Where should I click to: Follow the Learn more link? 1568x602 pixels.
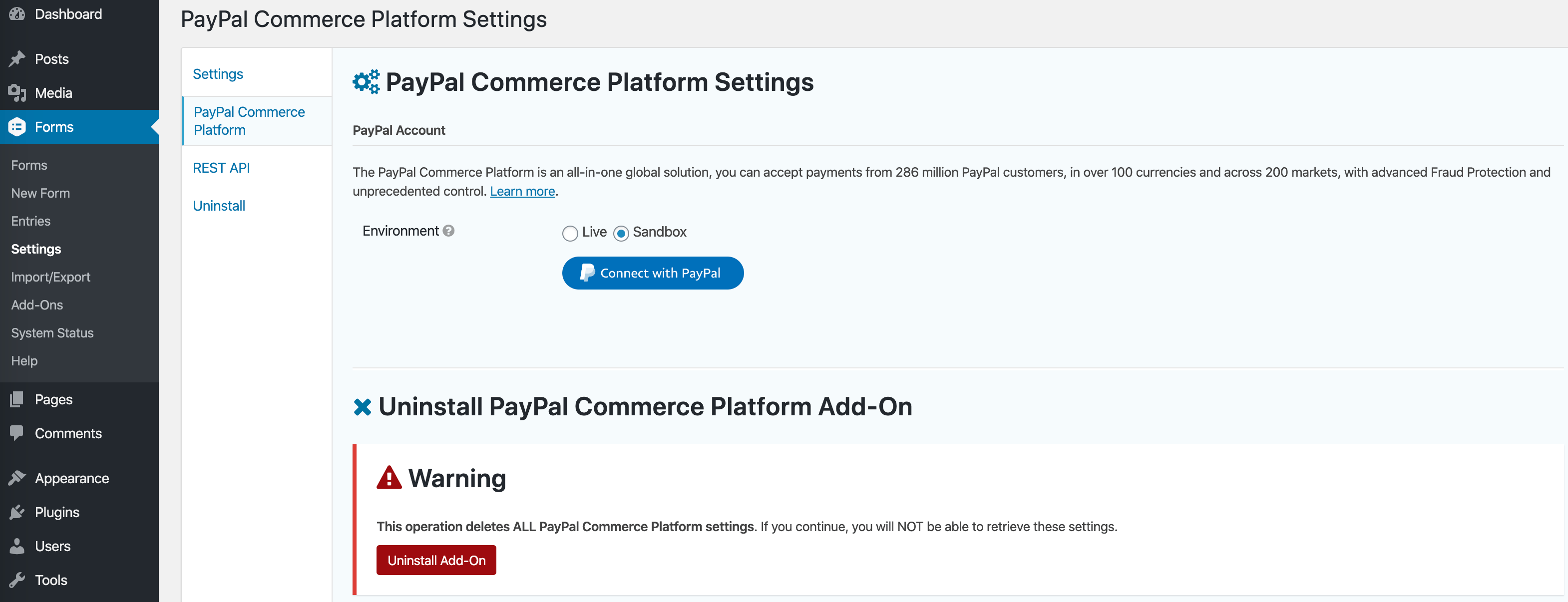pos(522,191)
